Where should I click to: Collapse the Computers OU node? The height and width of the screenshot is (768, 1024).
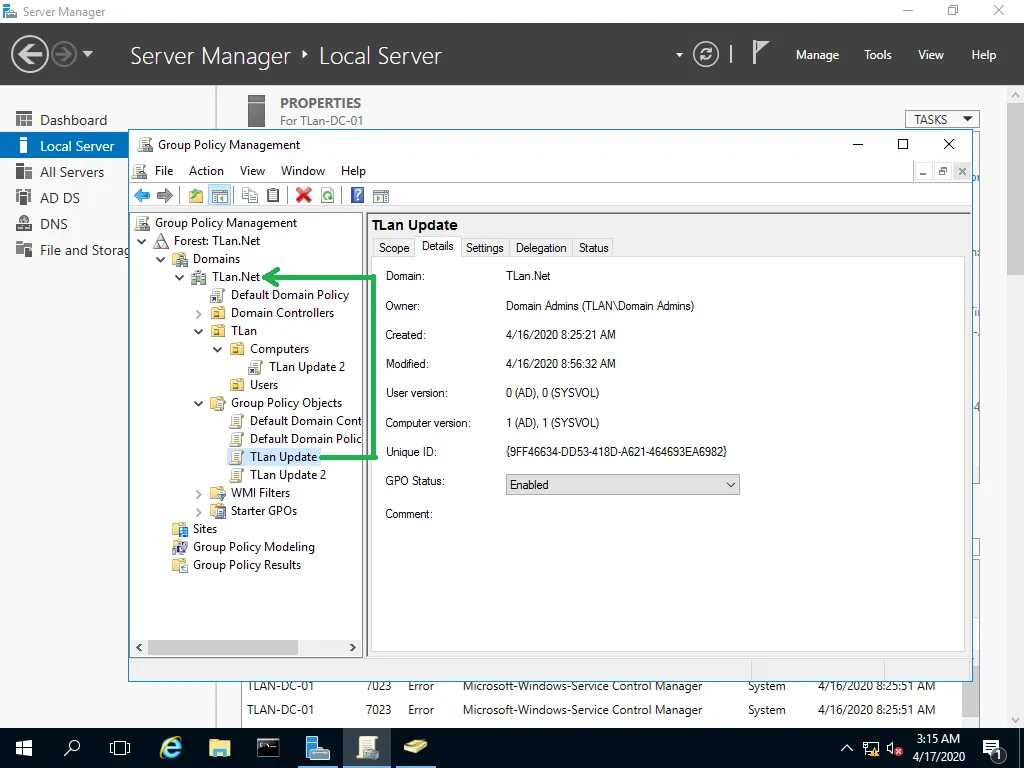[217, 349]
